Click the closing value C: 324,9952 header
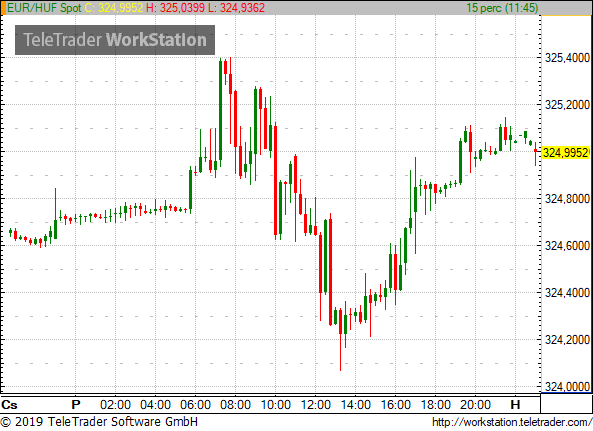593x431 pixels. pos(114,8)
